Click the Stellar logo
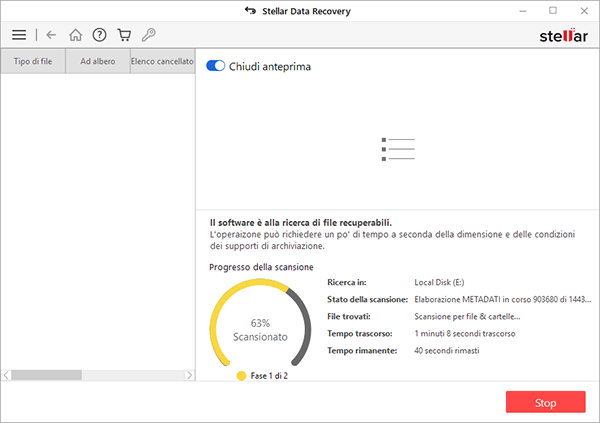 click(563, 35)
